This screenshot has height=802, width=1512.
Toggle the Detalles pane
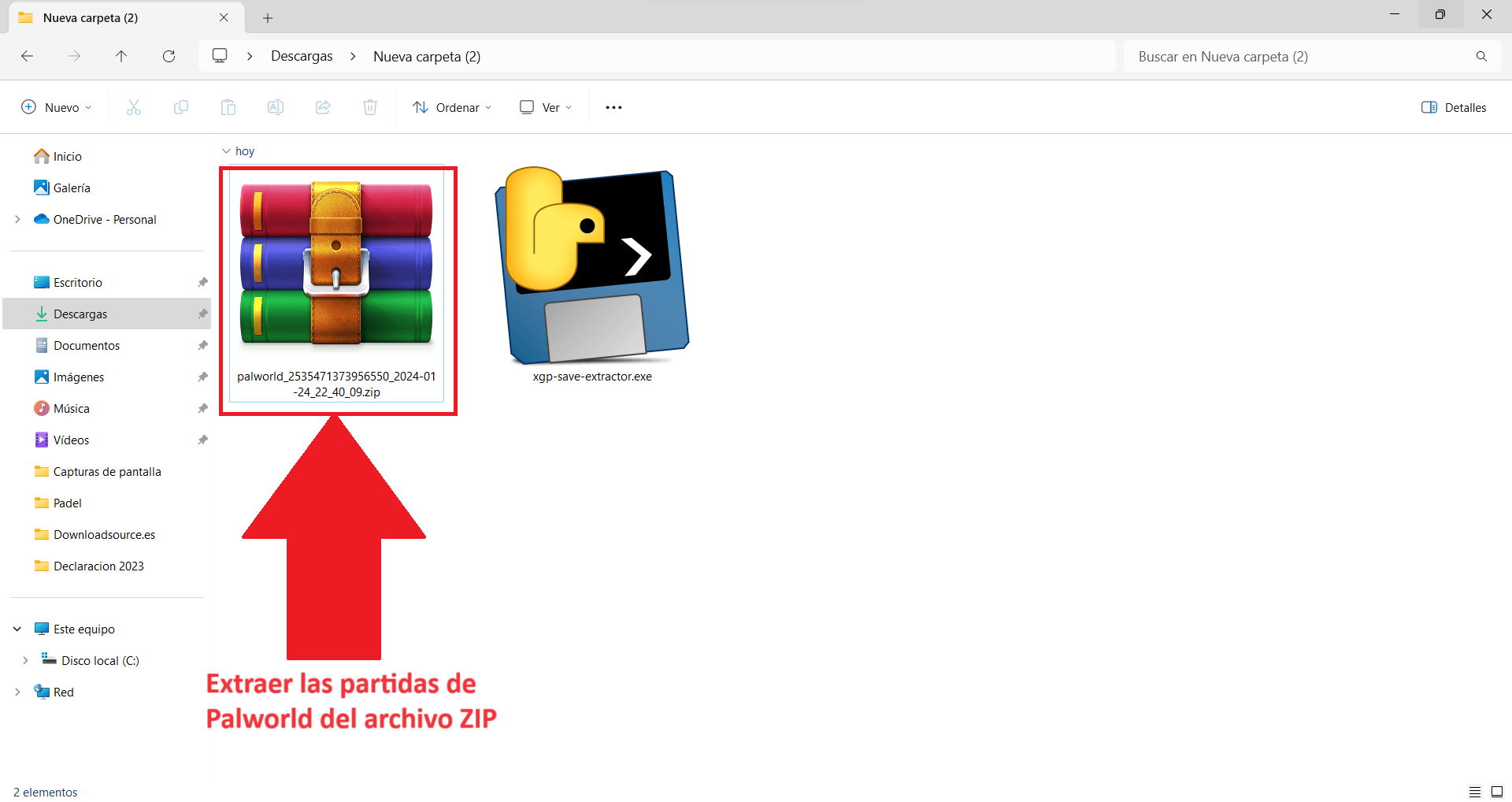1454,107
